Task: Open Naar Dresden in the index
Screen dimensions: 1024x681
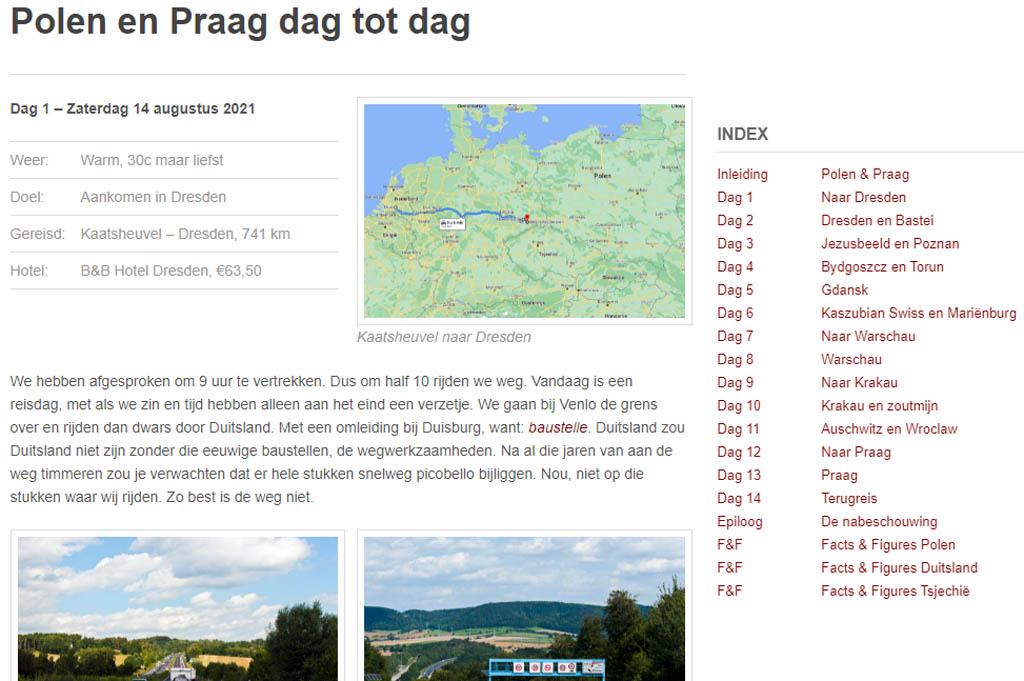Action: [863, 197]
